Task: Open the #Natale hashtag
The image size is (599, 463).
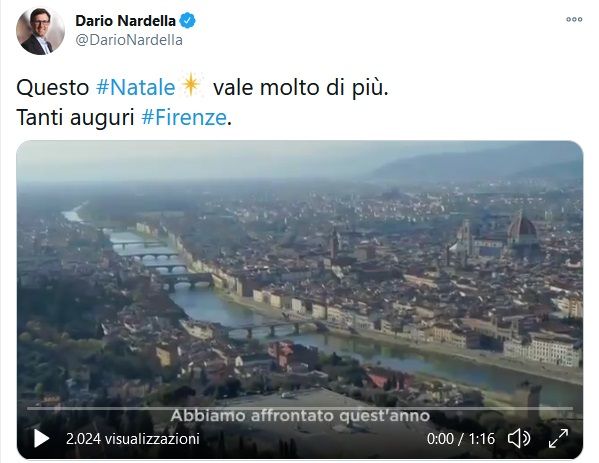Action: (x=136, y=87)
